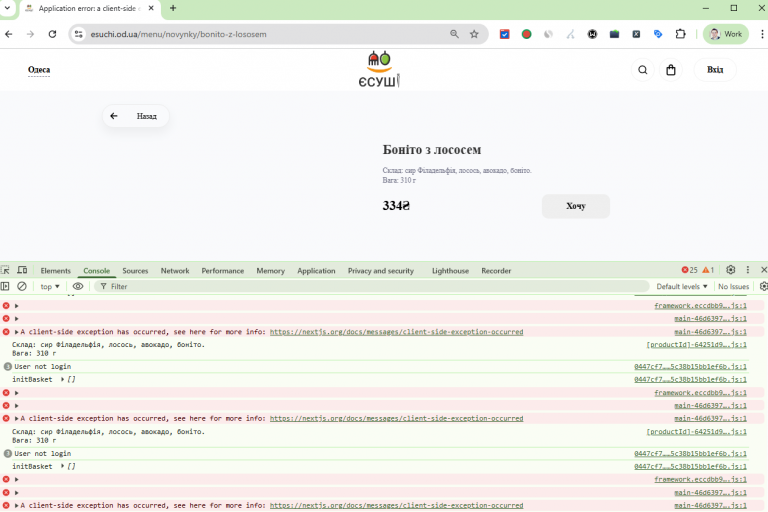Toggle the console sidebar icon
Viewport: 768px width, 512px height.
(x=5, y=286)
